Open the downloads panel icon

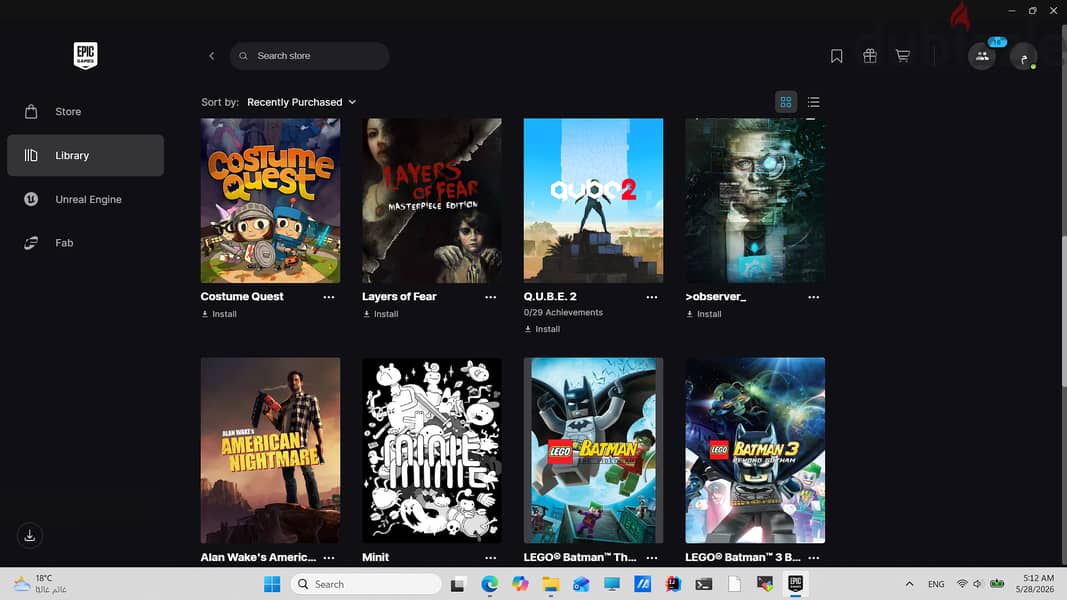pos(30,535)
